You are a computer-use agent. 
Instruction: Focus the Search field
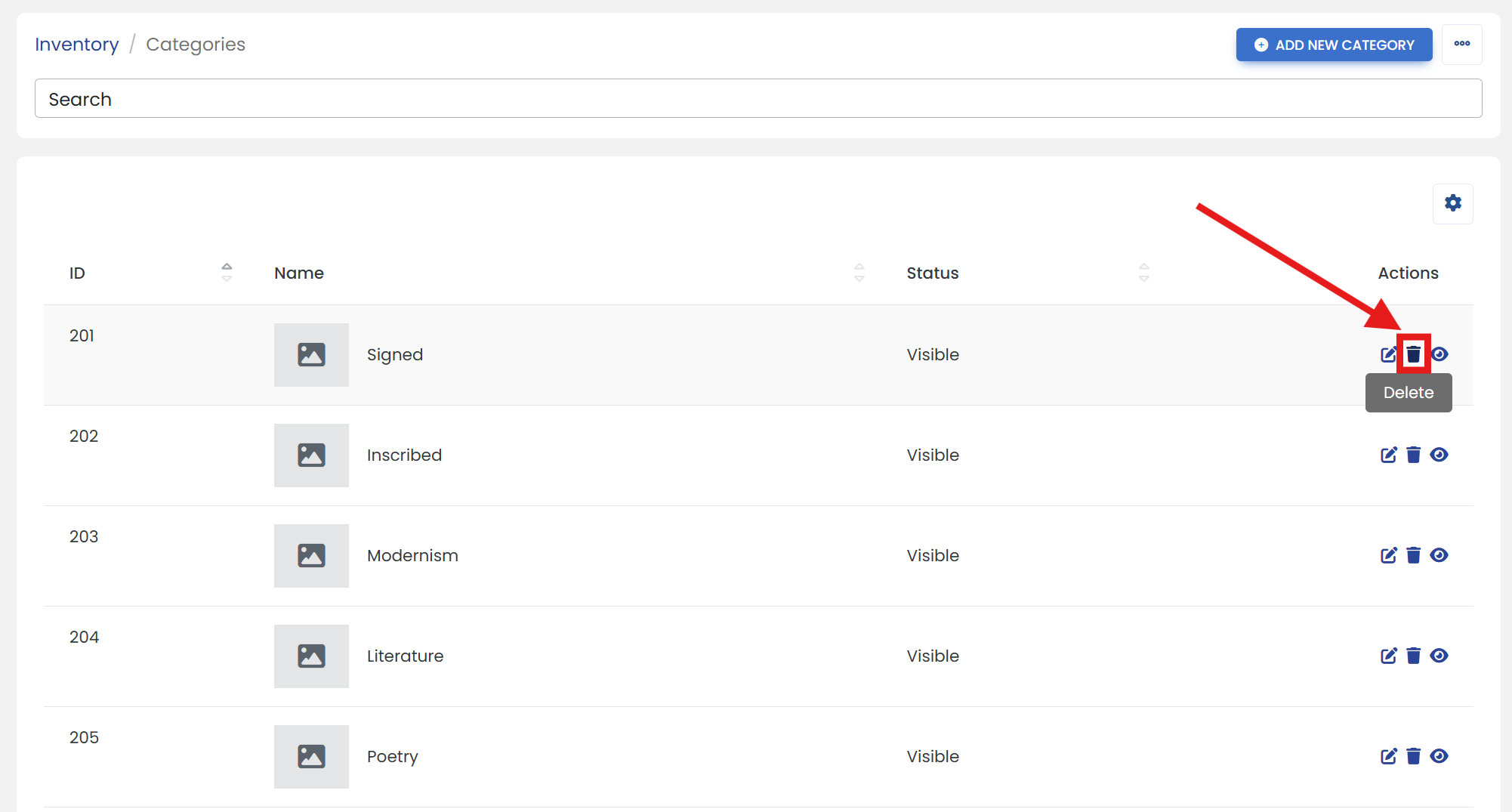click(x=758, y=98)
